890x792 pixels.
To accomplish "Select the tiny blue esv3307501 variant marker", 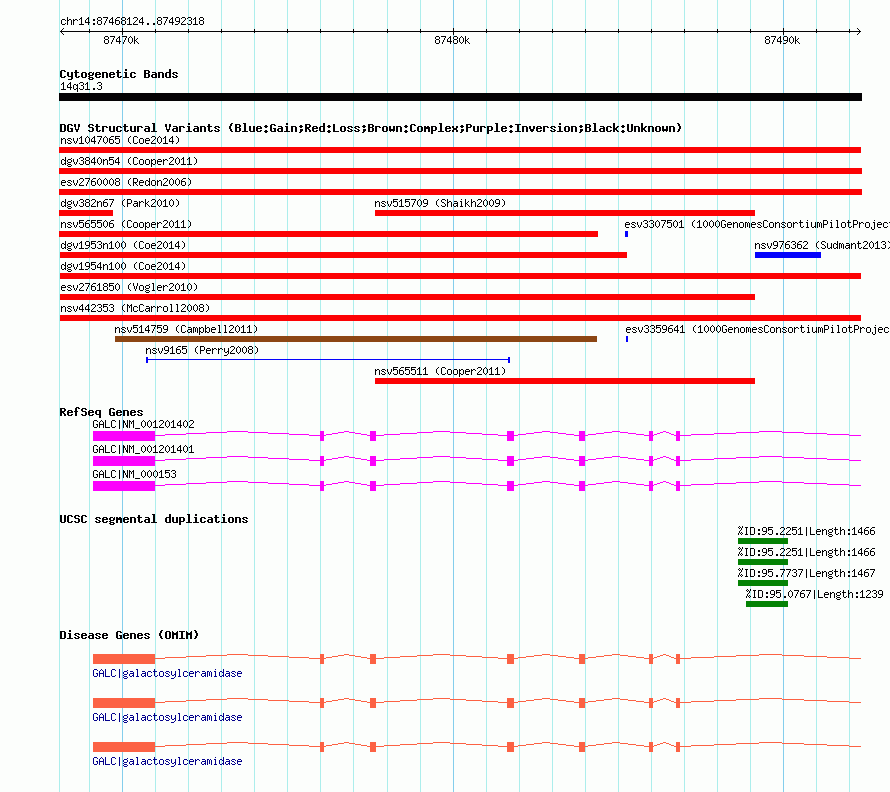I will [x=626, y=234].
